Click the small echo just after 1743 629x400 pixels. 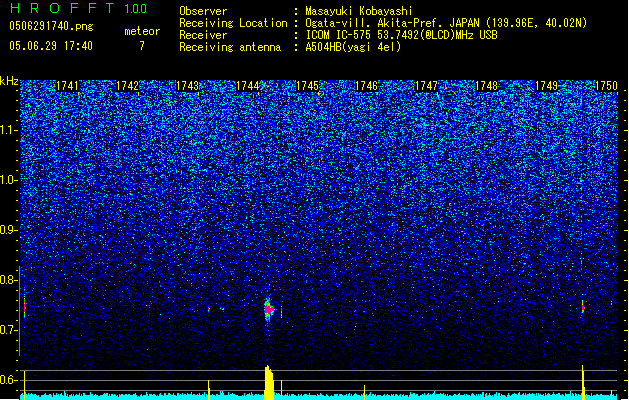click(x=209, y=309)
